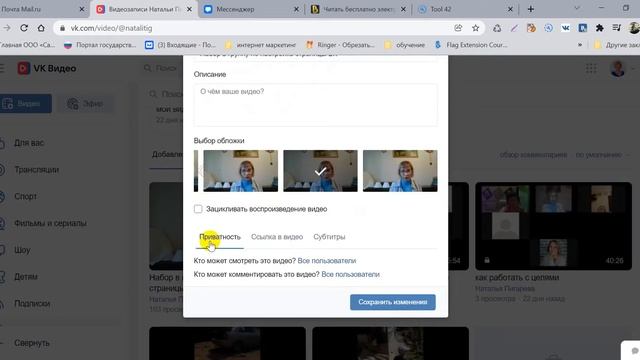Open the по умолчанию sort dropdown
Image resolution: width=640 pixels, height=360 pixels.
coord(602,155)
